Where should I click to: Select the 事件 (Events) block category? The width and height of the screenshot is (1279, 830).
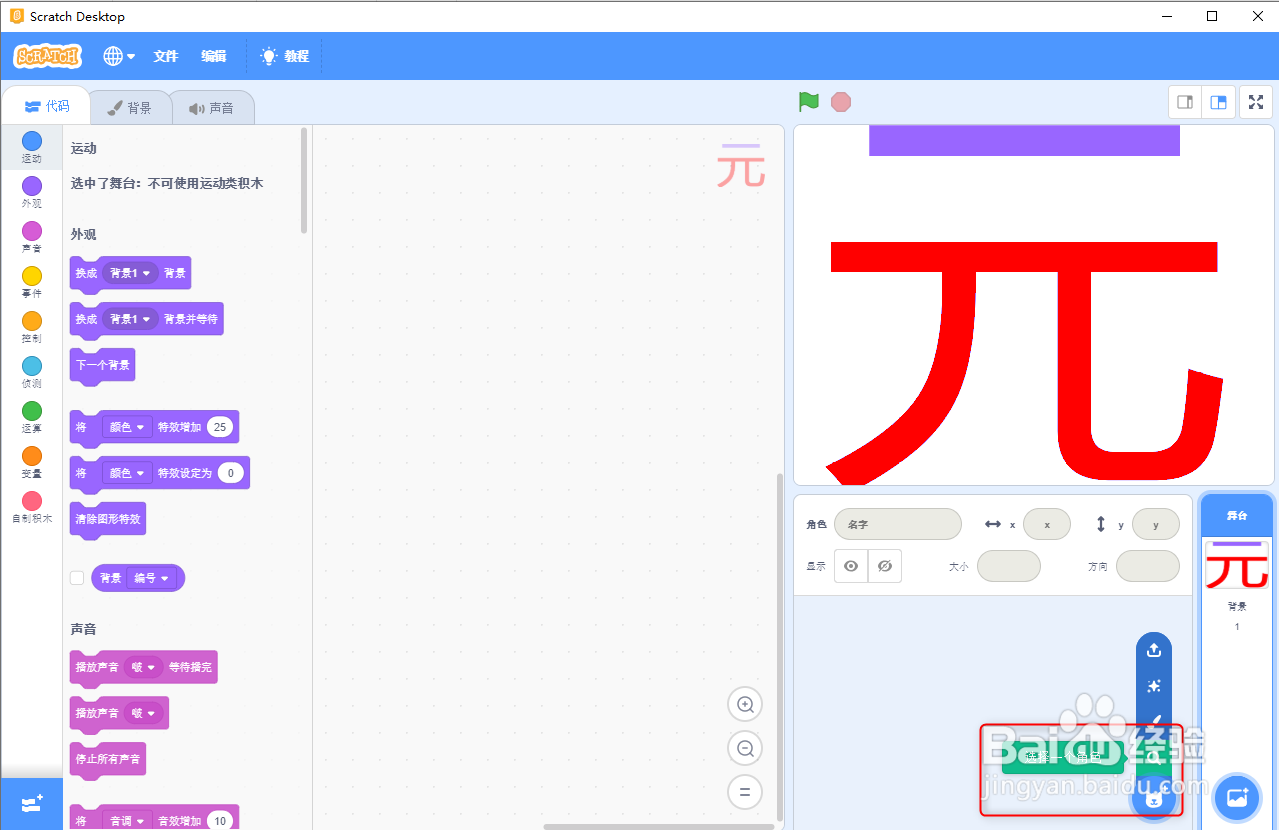tap(31, 280)
